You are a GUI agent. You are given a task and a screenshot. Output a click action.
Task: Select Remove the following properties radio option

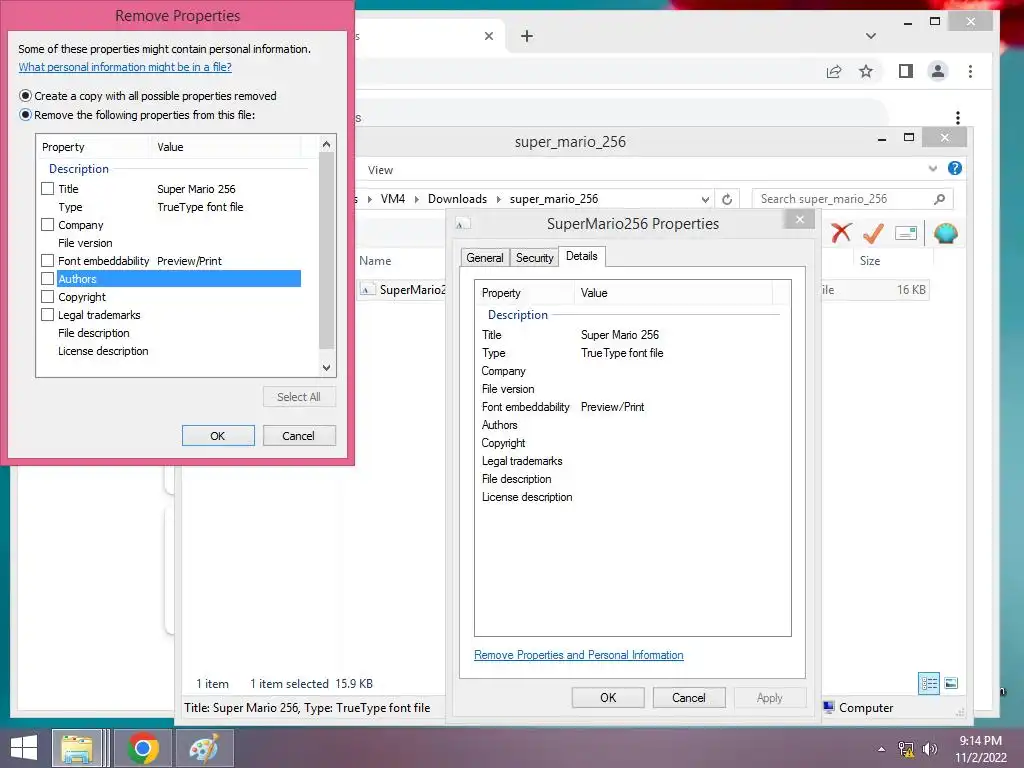pos(25,115)
